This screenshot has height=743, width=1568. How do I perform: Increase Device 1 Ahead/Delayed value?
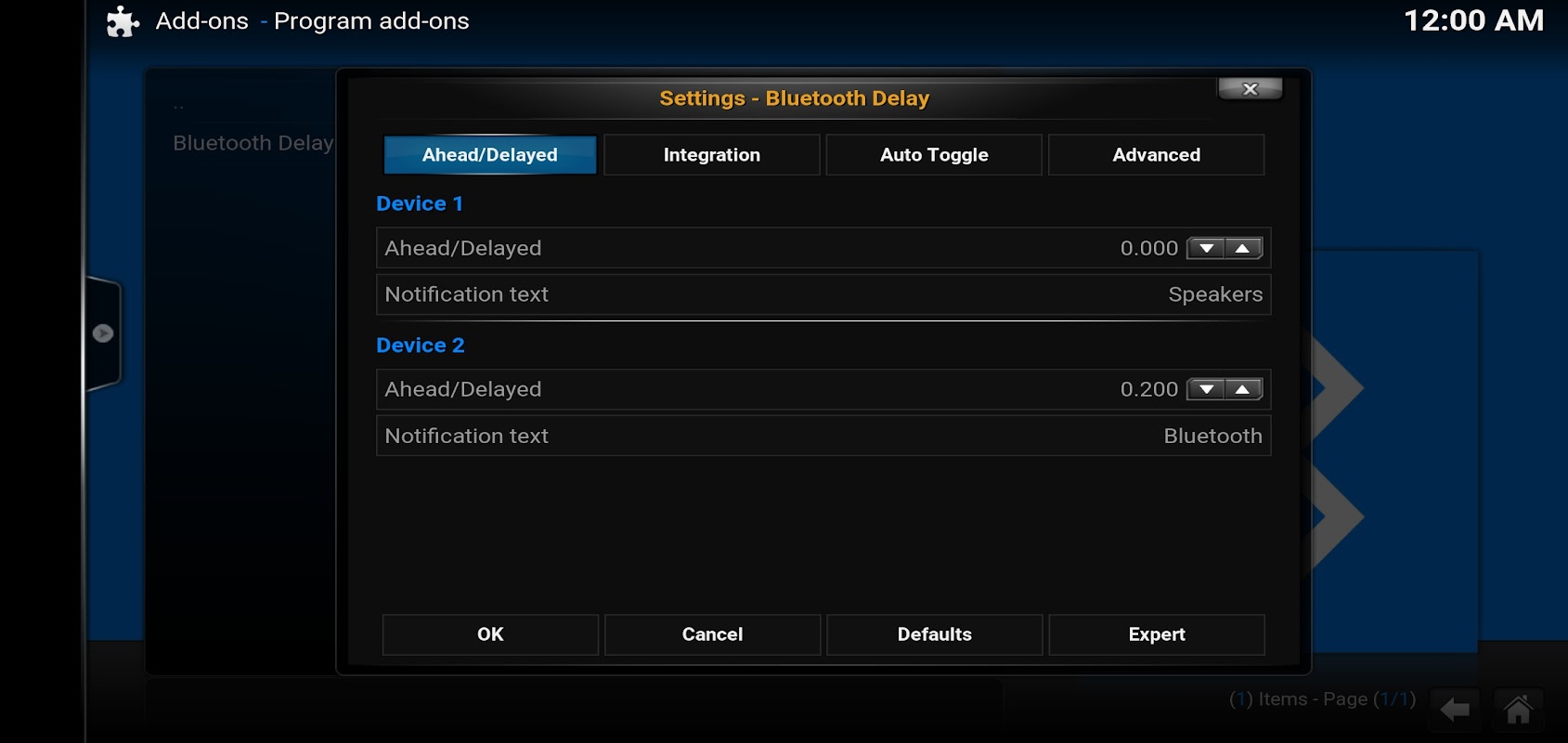tap(1243, 249)
